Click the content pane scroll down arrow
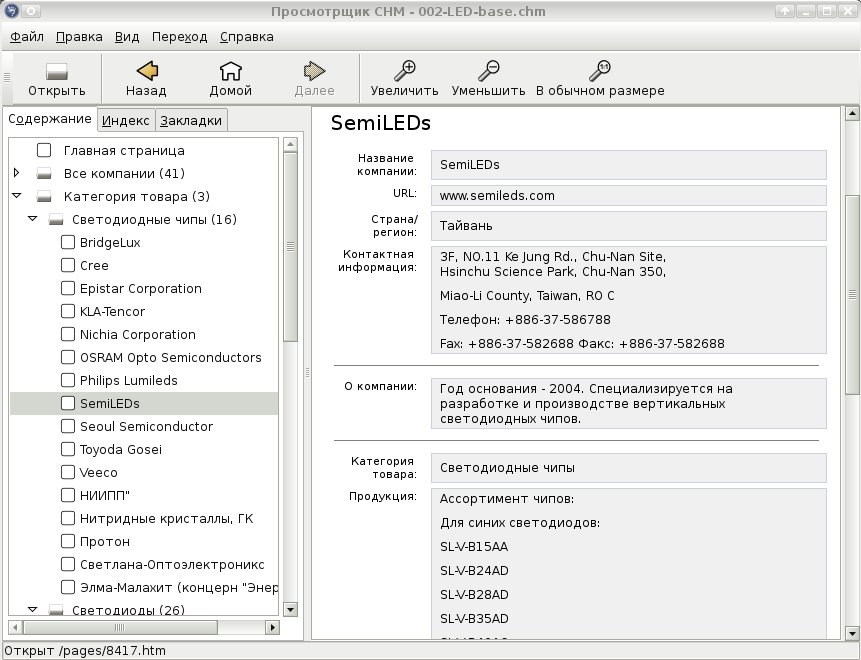Image resolution: width=861 pixels, height=660 pixels. coord(852,633)
